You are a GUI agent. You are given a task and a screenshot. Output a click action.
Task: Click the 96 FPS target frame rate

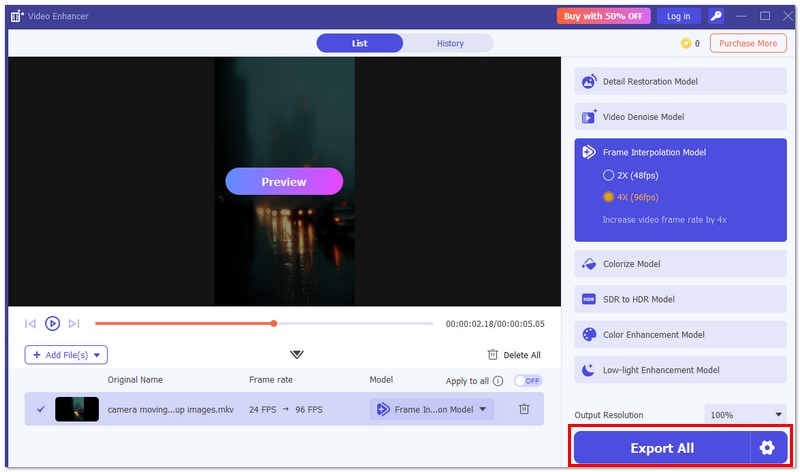[309, 409]
